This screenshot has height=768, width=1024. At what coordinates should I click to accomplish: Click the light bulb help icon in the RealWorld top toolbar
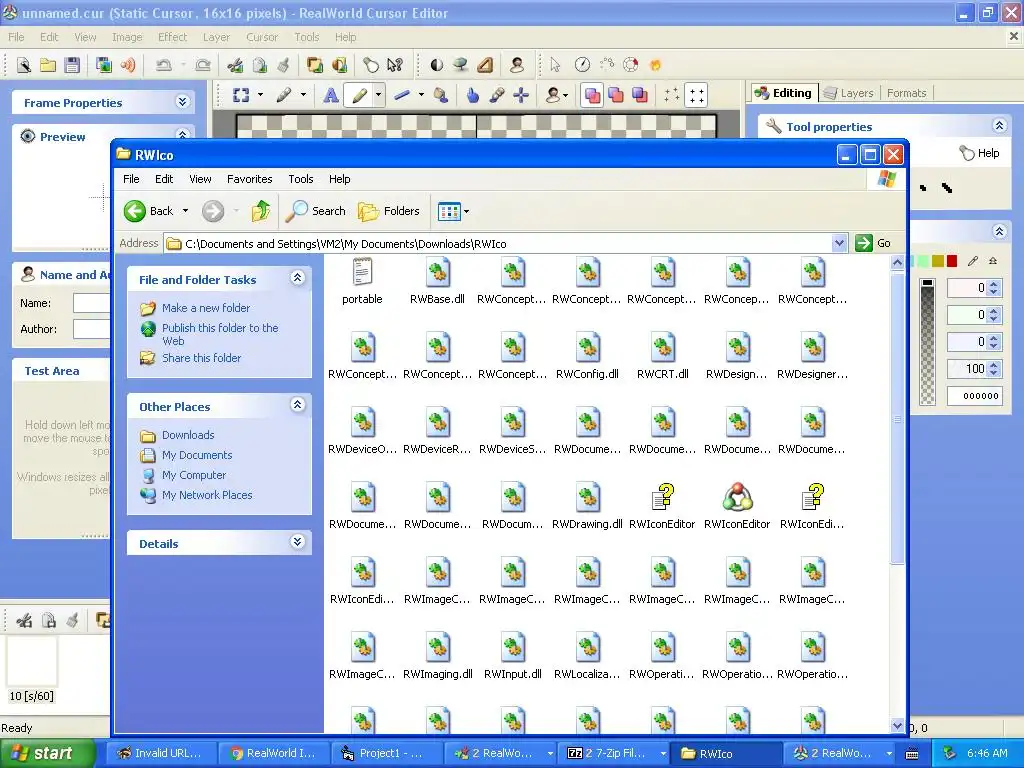pyautogui.click(x=370, y=65)
